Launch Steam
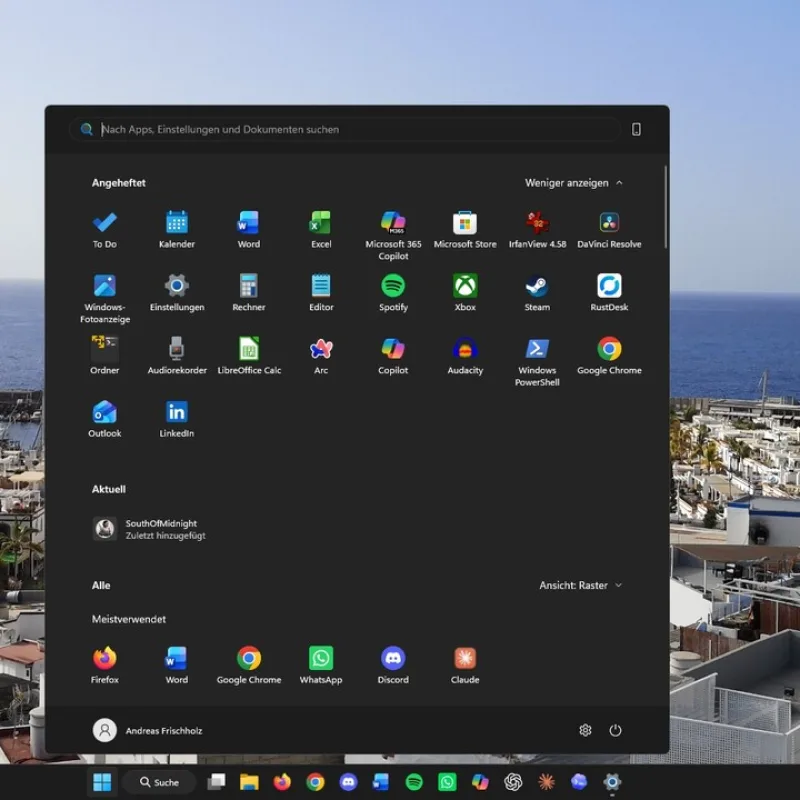800x800 pixels. [x=537, y=293]
